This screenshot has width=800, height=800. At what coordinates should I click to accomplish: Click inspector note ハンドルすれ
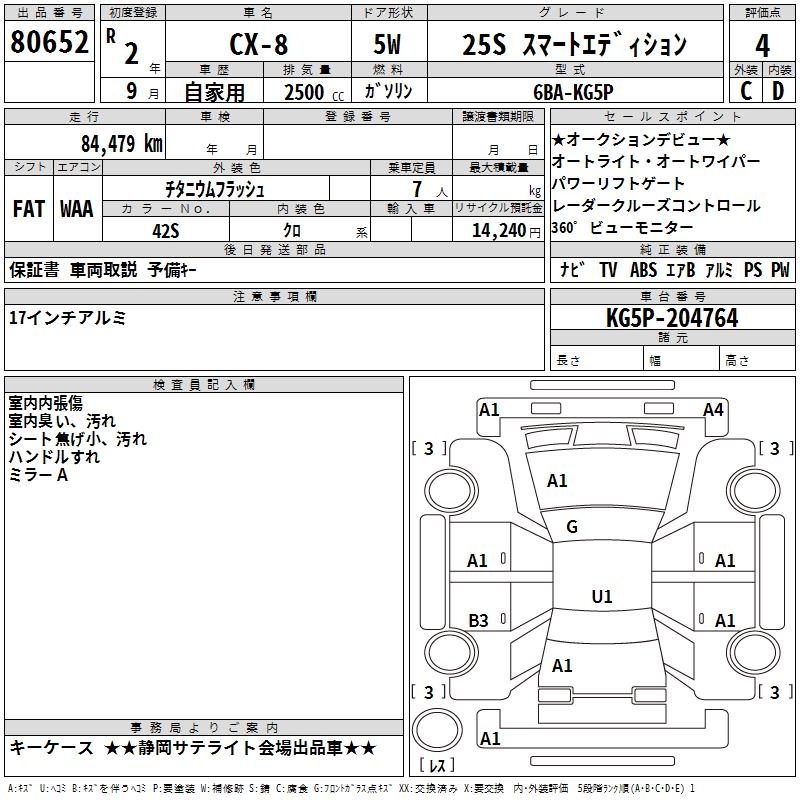pos(54,457)
